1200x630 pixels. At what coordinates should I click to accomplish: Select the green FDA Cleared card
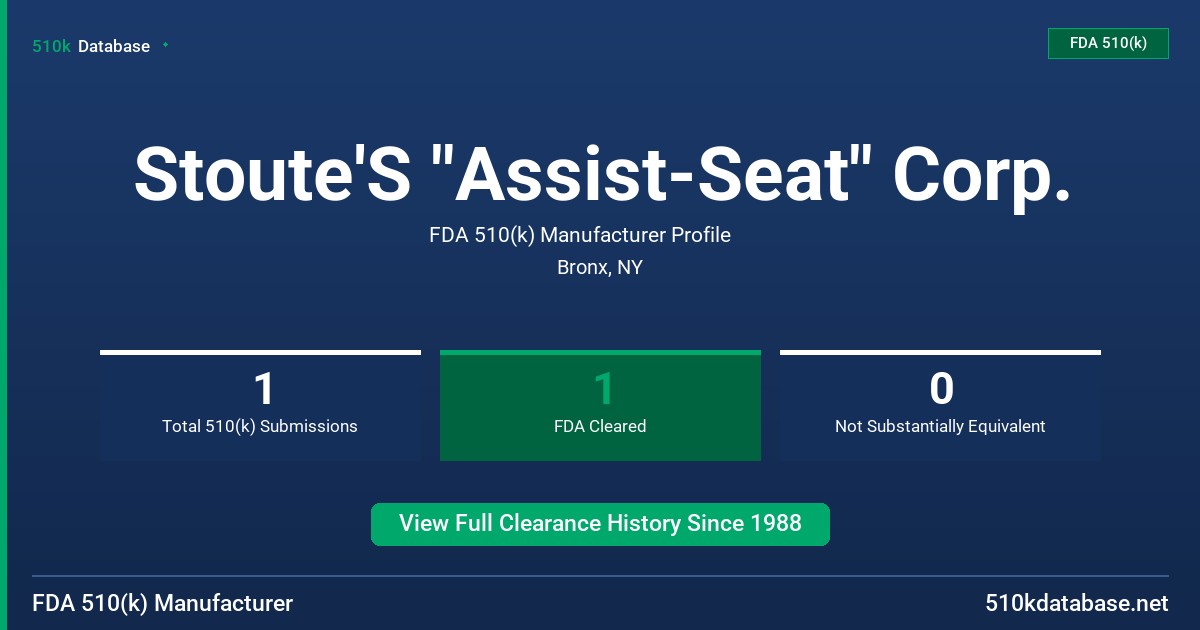(x=600, y=405)
